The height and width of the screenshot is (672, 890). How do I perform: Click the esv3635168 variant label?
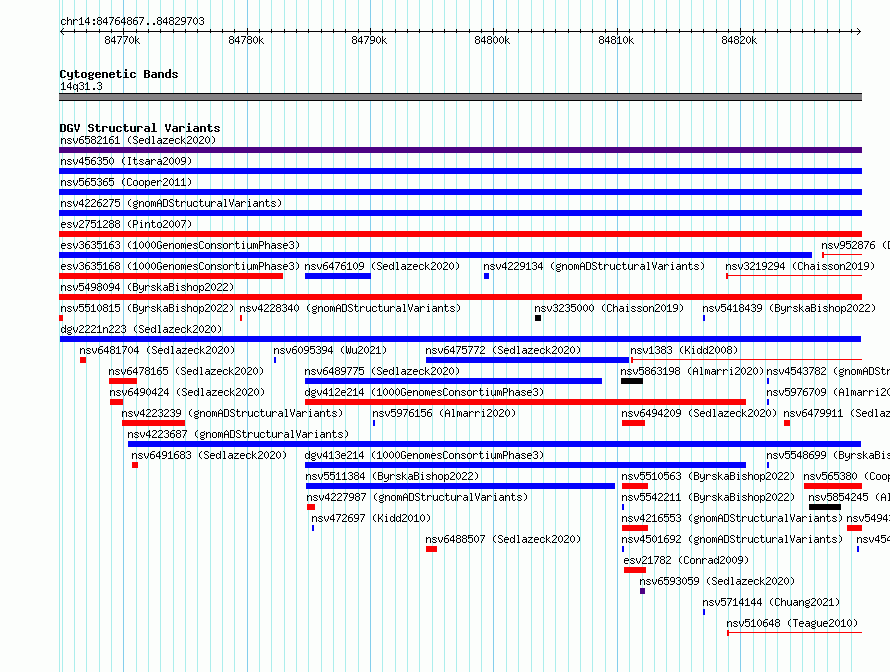pos(180,266)
